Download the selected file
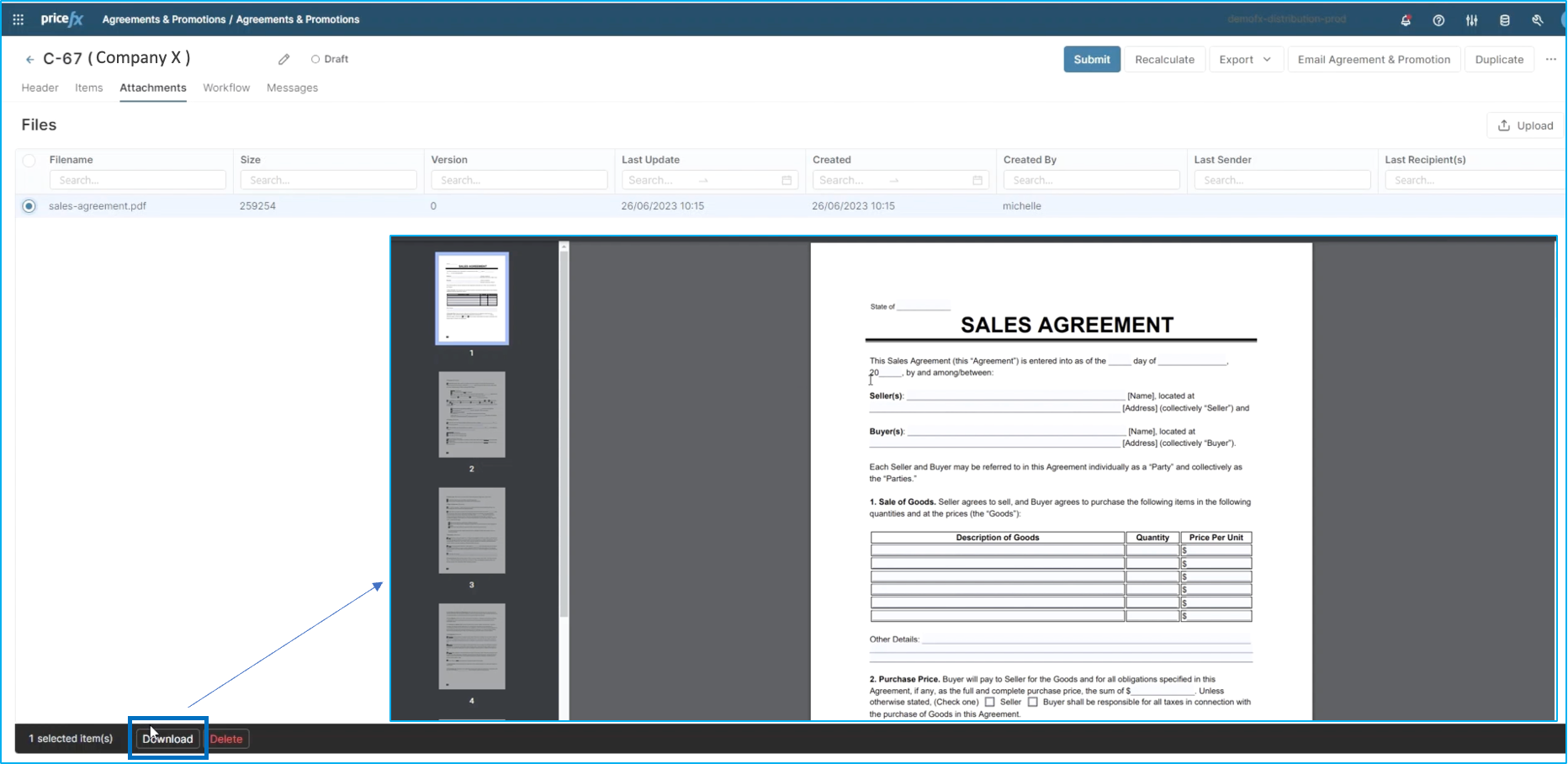Viewport: 1568px width, 764px height. point(167,739)
